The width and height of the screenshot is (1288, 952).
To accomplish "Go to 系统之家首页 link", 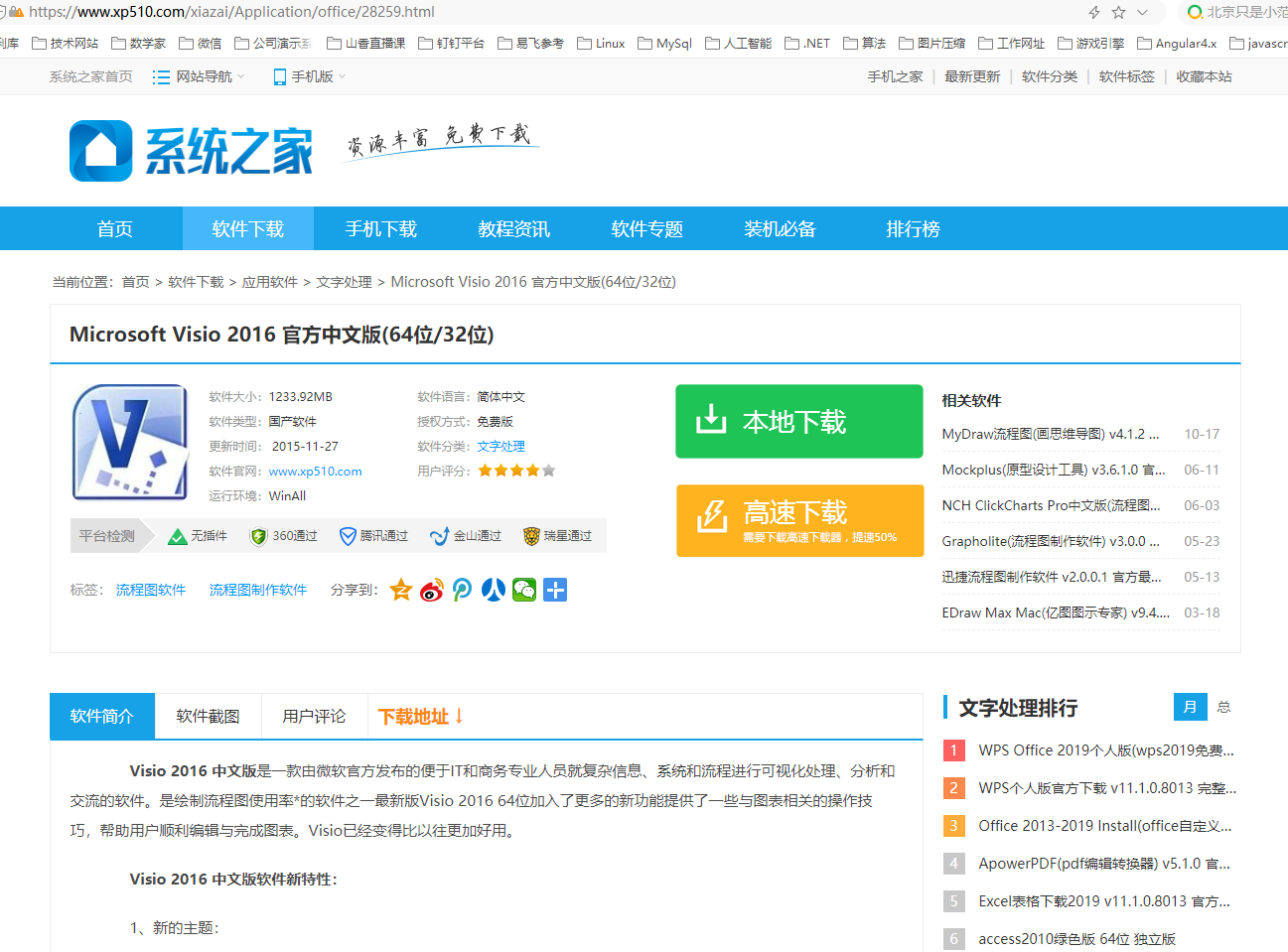I will pyautogui.click(x=90, y=76).
